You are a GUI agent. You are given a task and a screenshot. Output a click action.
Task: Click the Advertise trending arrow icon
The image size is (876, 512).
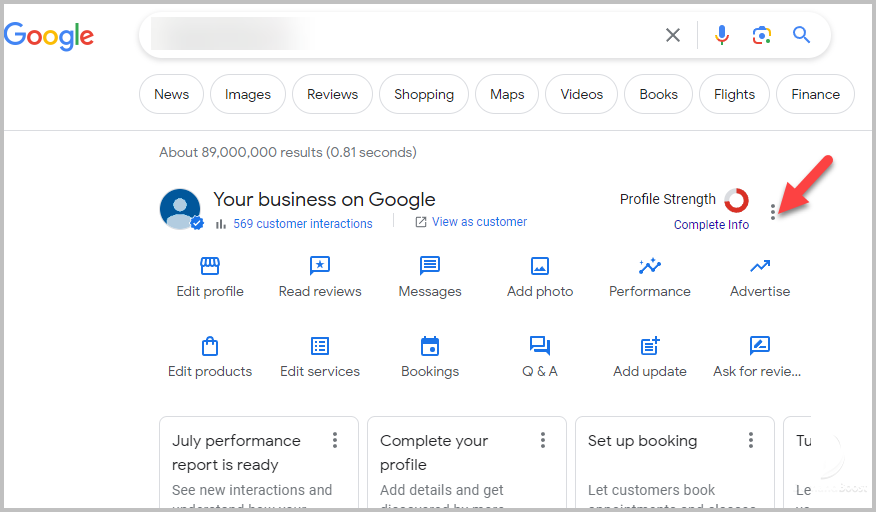click(760, 266)
